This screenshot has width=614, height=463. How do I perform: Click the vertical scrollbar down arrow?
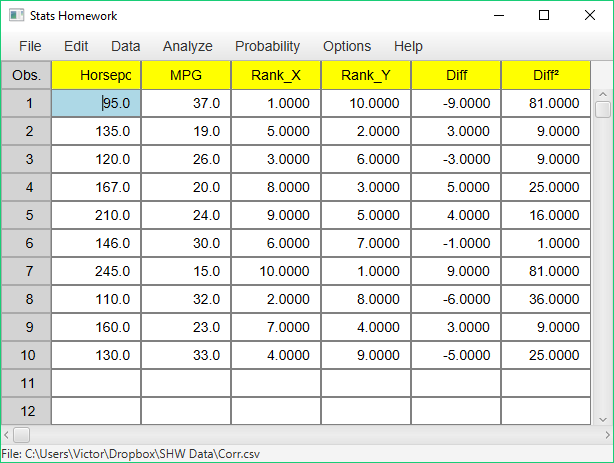point(603,420)
